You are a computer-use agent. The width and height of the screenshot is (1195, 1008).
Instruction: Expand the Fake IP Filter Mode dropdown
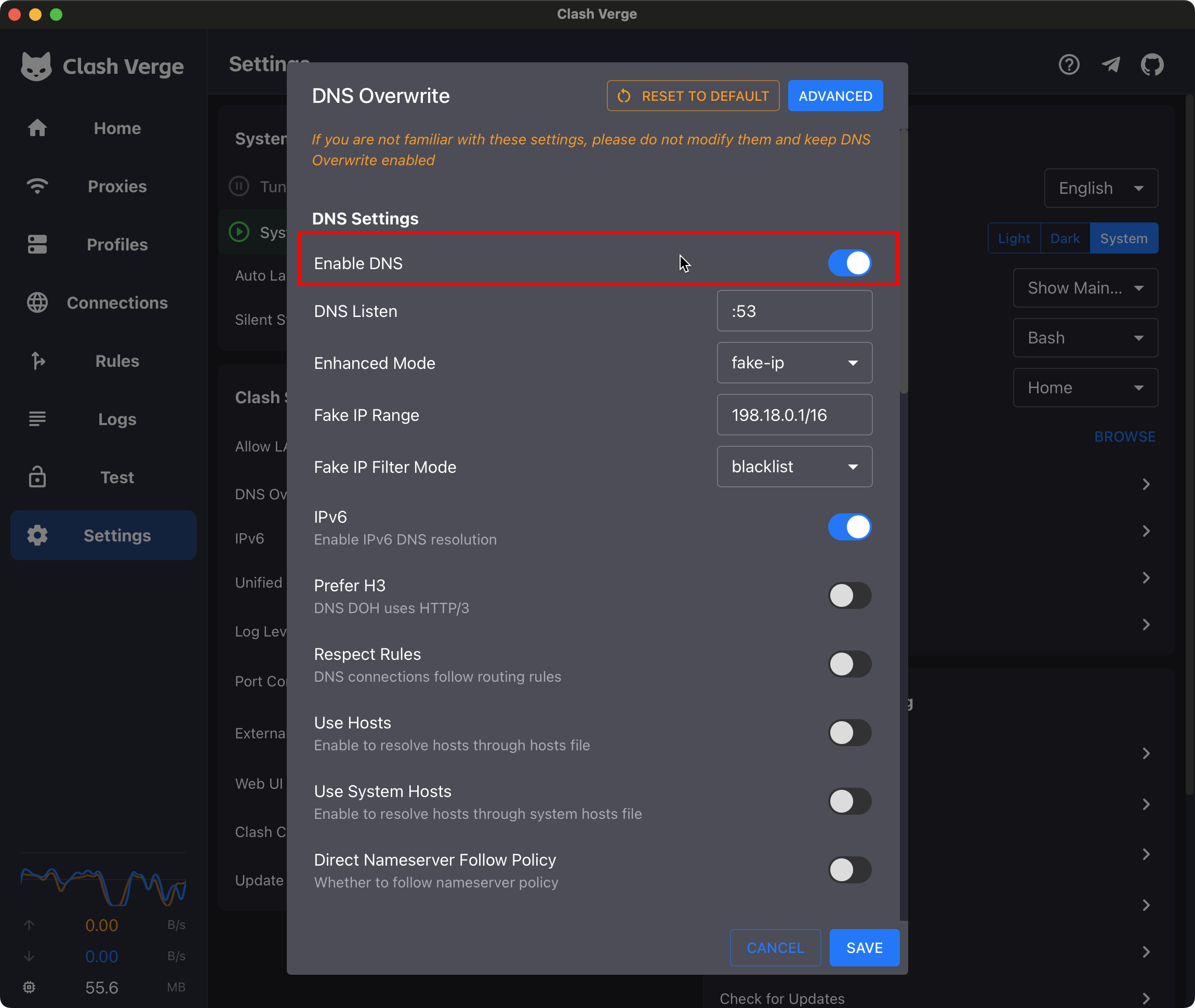(794, 467)
